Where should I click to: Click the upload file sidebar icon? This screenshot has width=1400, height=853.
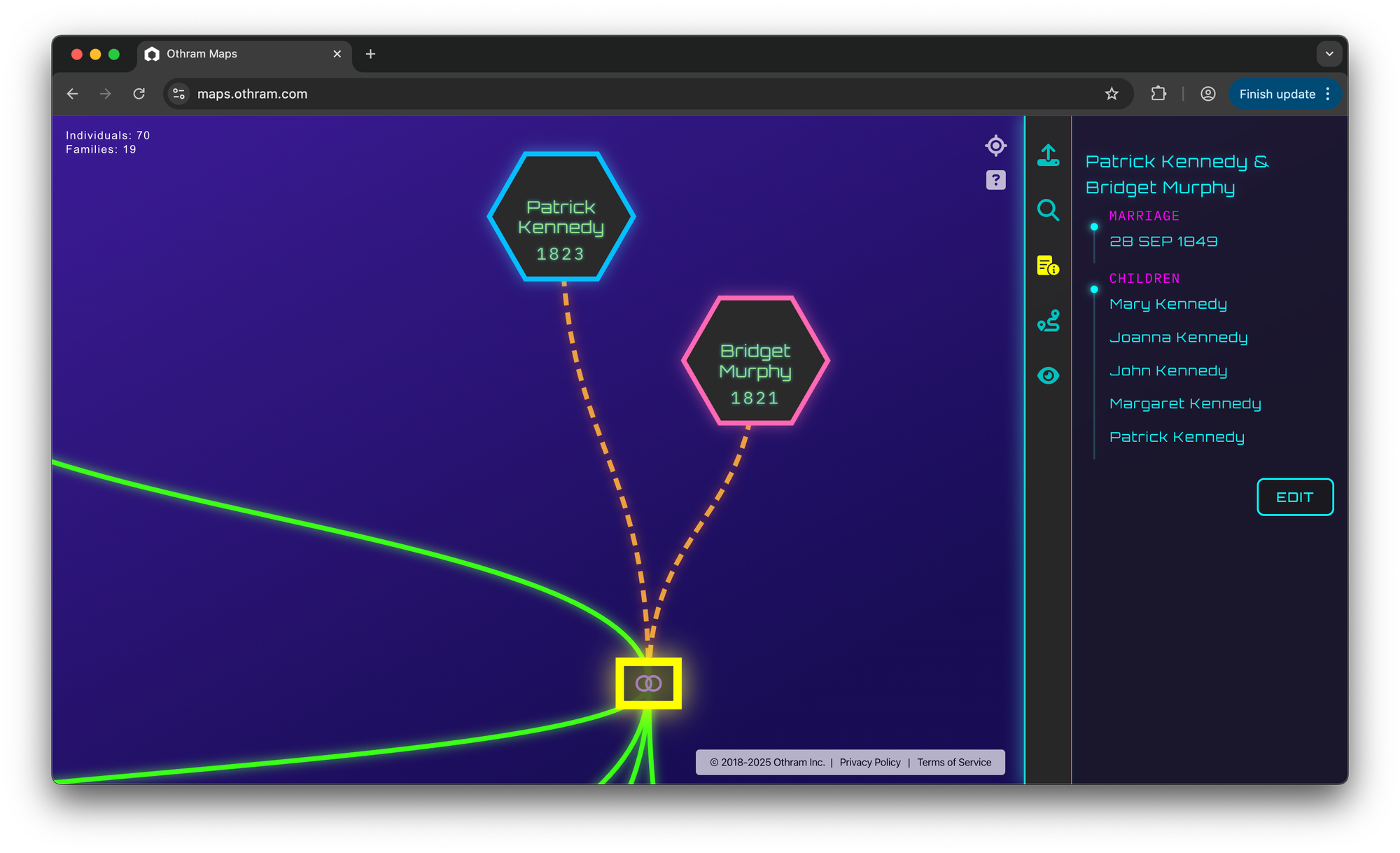click(1048, 155)
